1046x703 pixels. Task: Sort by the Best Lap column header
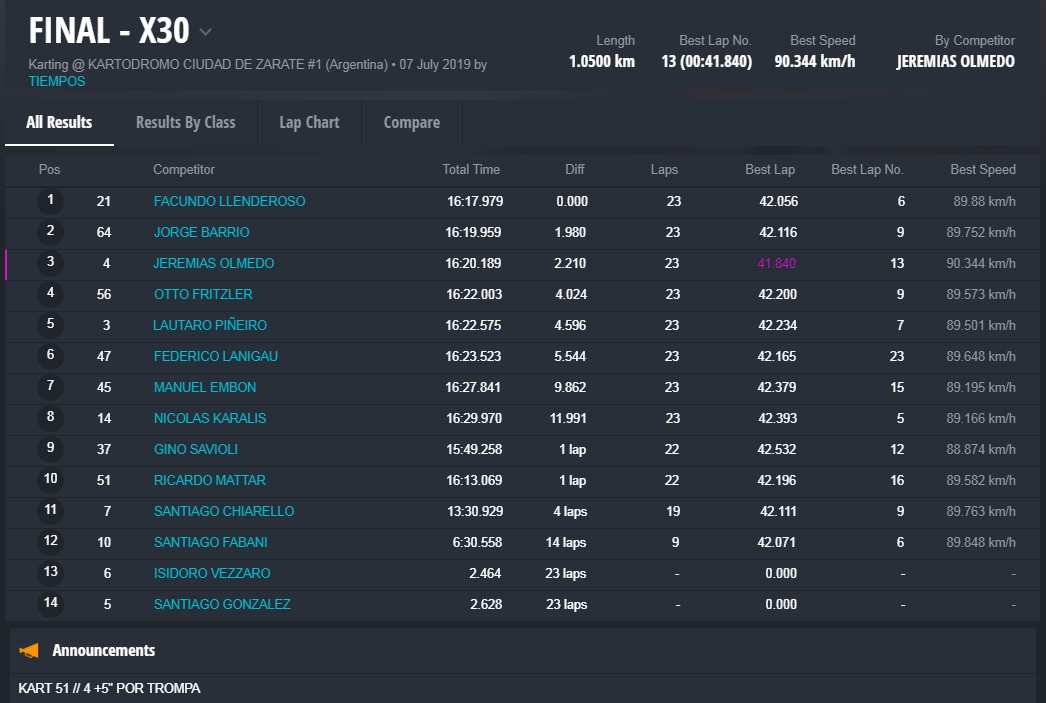pos(770,170)
